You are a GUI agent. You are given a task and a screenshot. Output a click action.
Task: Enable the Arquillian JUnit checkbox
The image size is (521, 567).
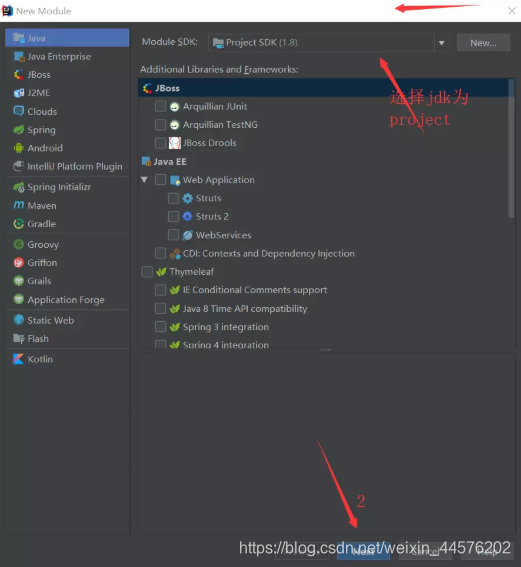[161, 106]
